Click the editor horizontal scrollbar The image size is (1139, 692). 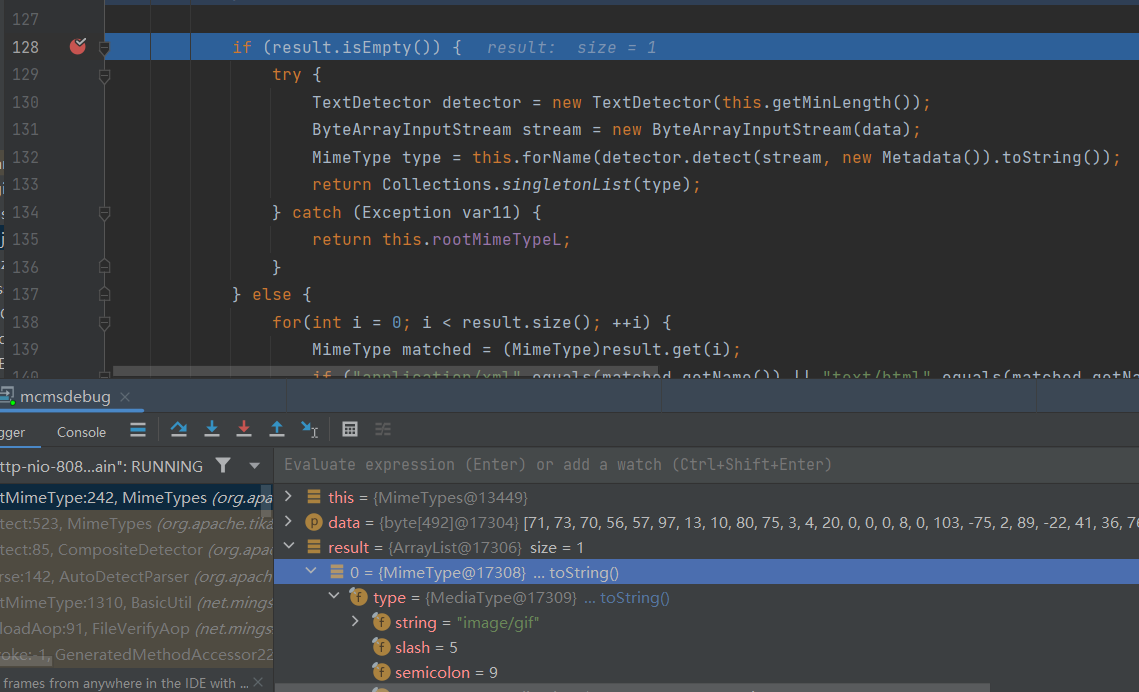pos(386,372)
